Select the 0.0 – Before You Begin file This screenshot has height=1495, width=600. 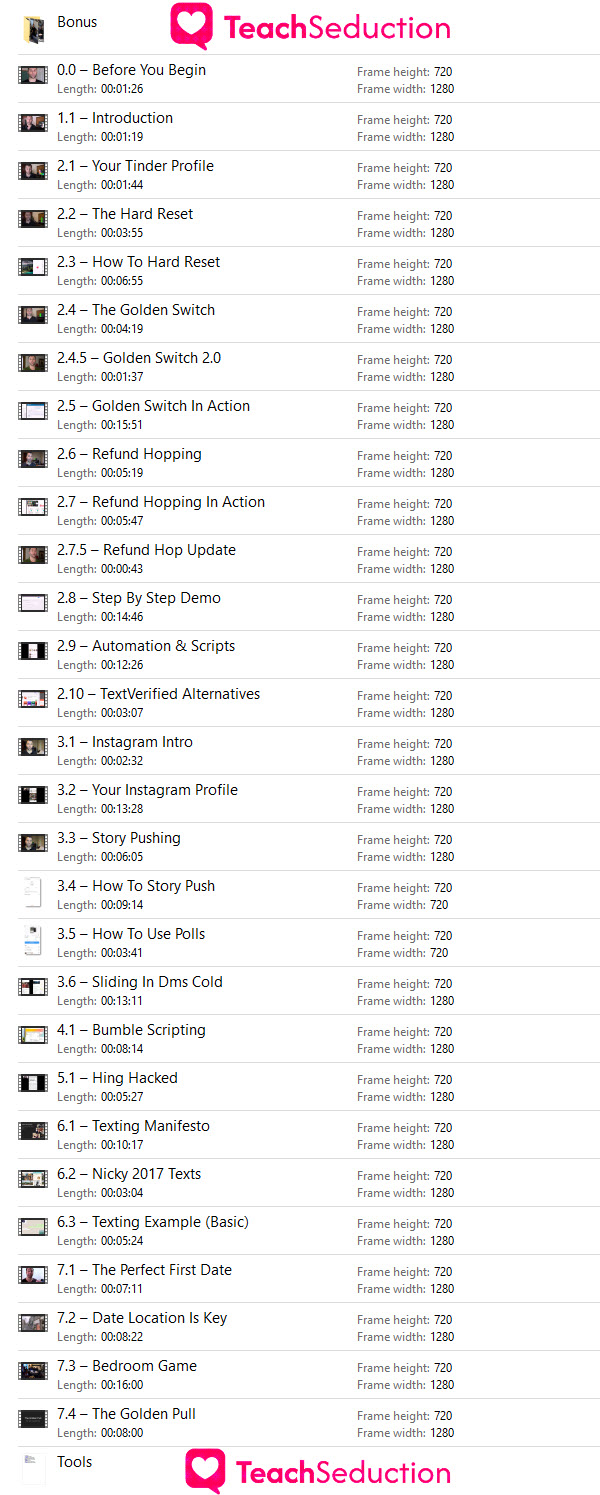pos(300,78)
